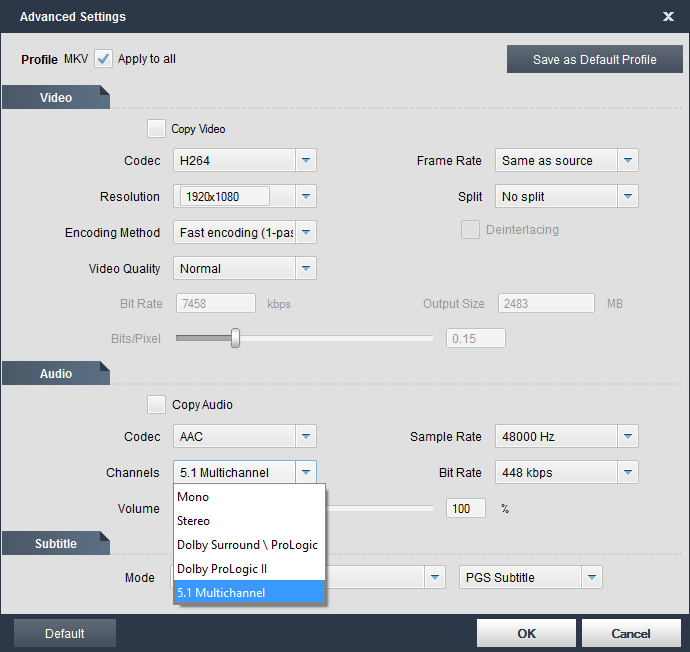Open the Encoding Method dropdown
This screenshot has height=652, width=690.
pyautogui.click(x=306, y=233)
